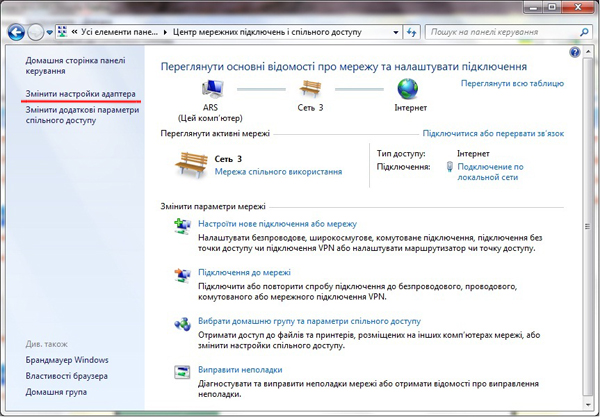Click the Сеть 3 bench icon in network map
This screenshot has width=600, height=417.
click(308, 89)
